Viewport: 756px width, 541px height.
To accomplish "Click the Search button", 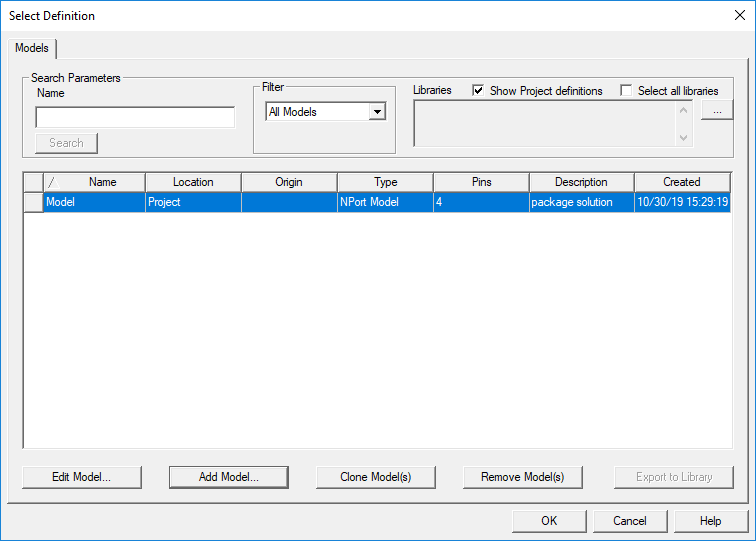I will 67,143.
